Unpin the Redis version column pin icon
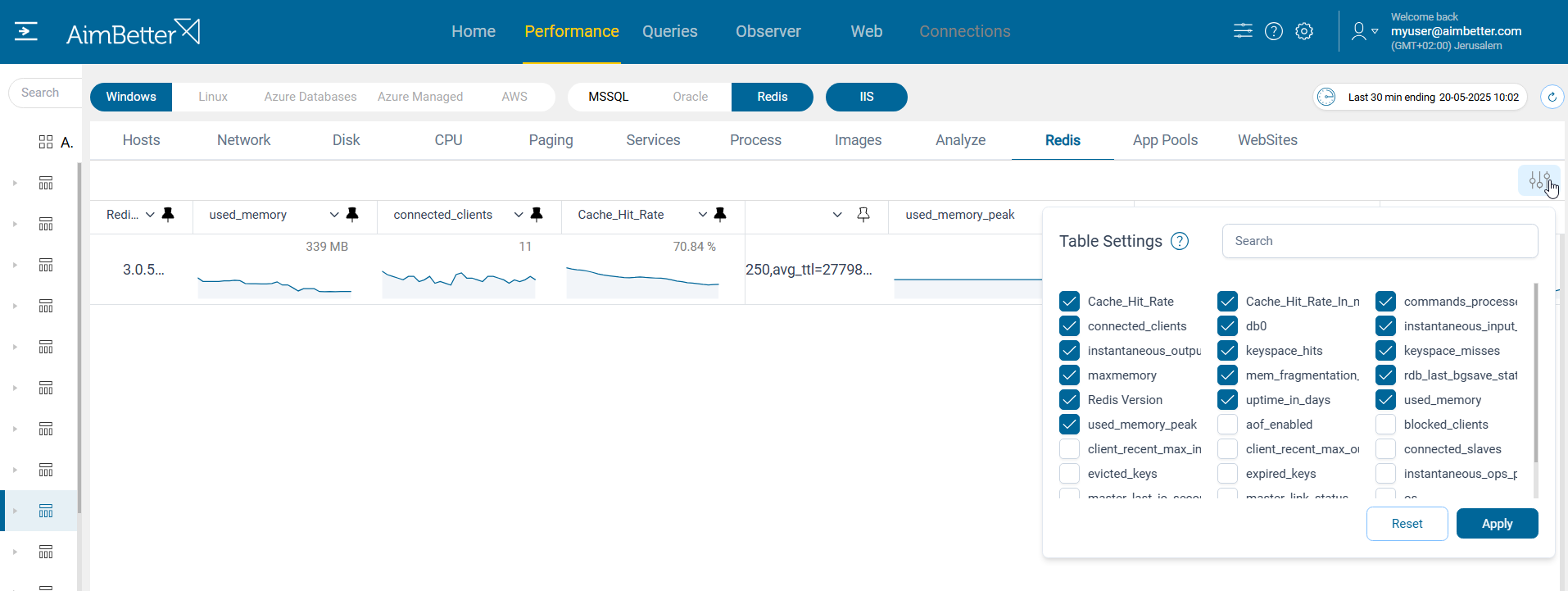Viewport: 1568px width, 591px height. [168, 215]
